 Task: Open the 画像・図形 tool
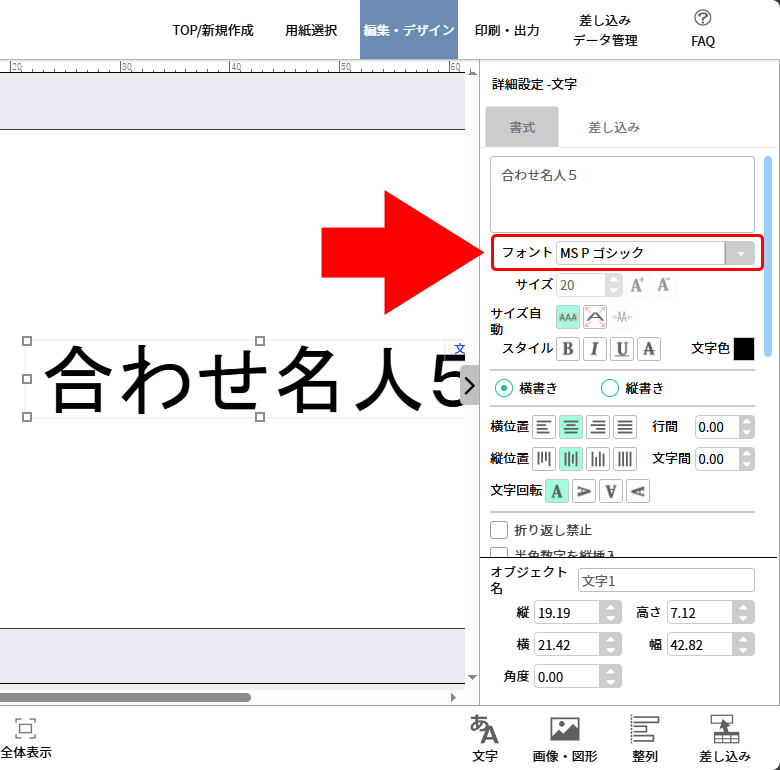tap(565, 739)
